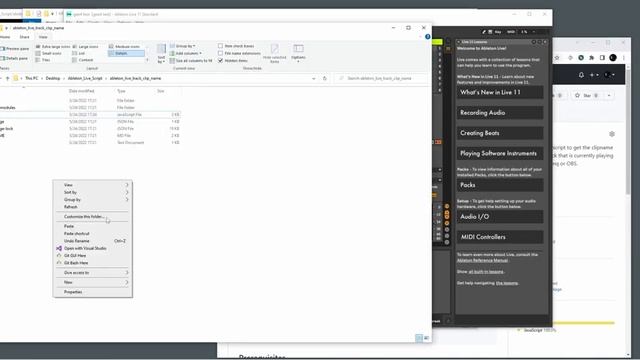Click the GitHub page gear icon
Image resolution: width=640 pixels, height=360 pixels.
click(611, 134)
